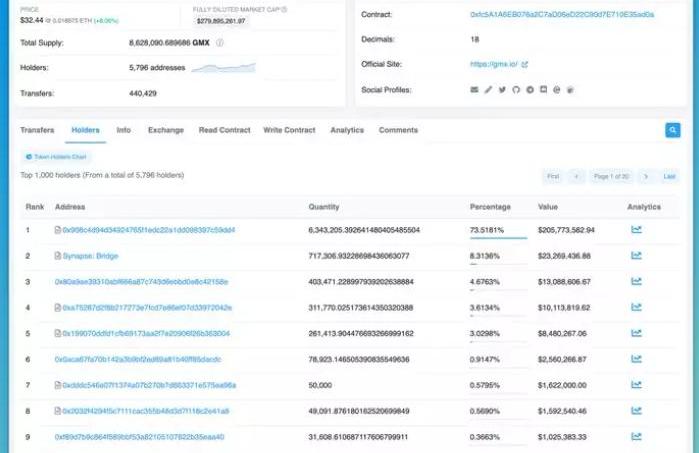The height and width of the screenshot is (453, 699).
Task: Go to First page of holders
Action: pos(552,176)
